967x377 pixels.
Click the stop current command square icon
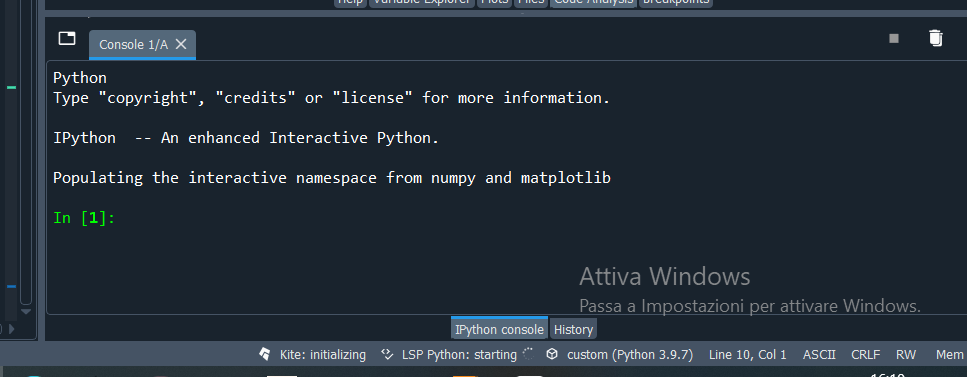pyautogui.click(x=894, y=38)
